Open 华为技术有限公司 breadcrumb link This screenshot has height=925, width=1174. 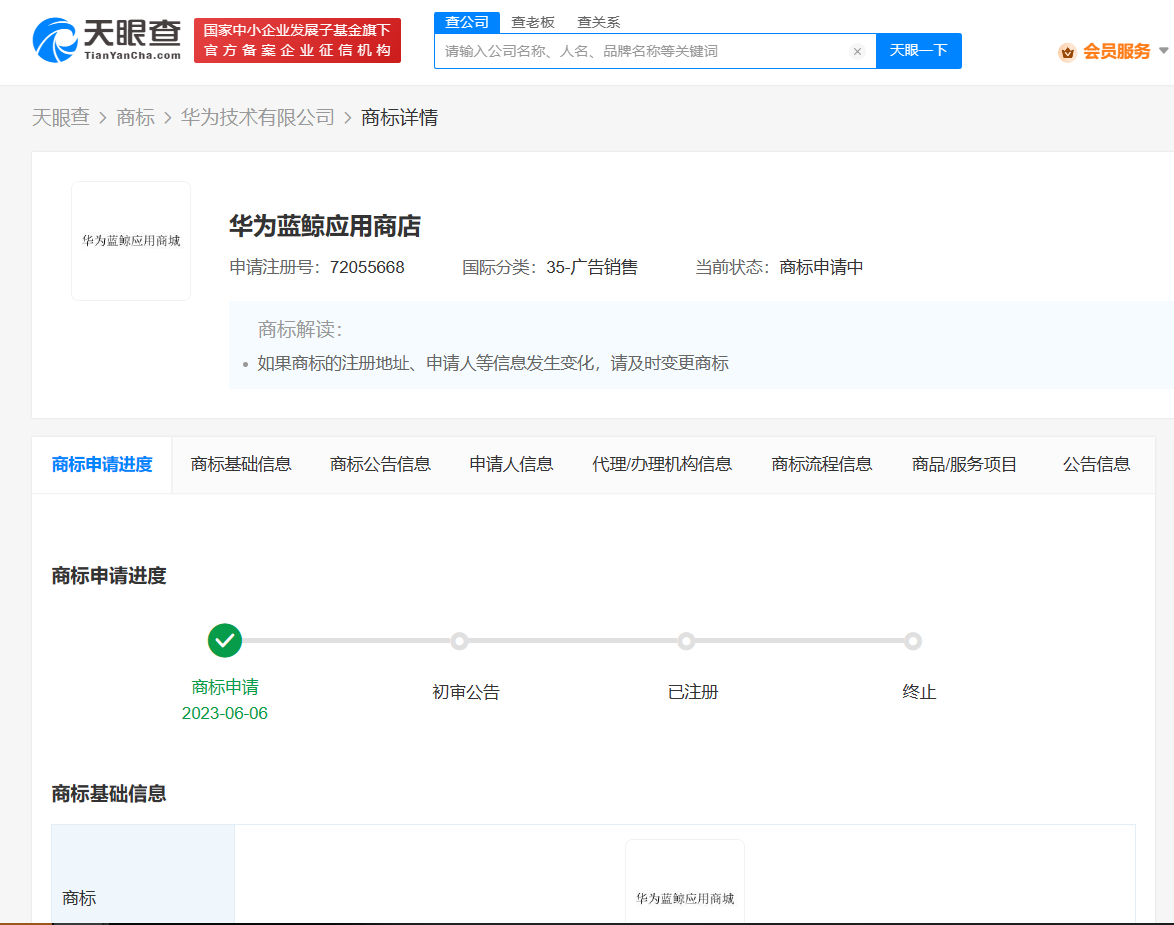point(258,118)
